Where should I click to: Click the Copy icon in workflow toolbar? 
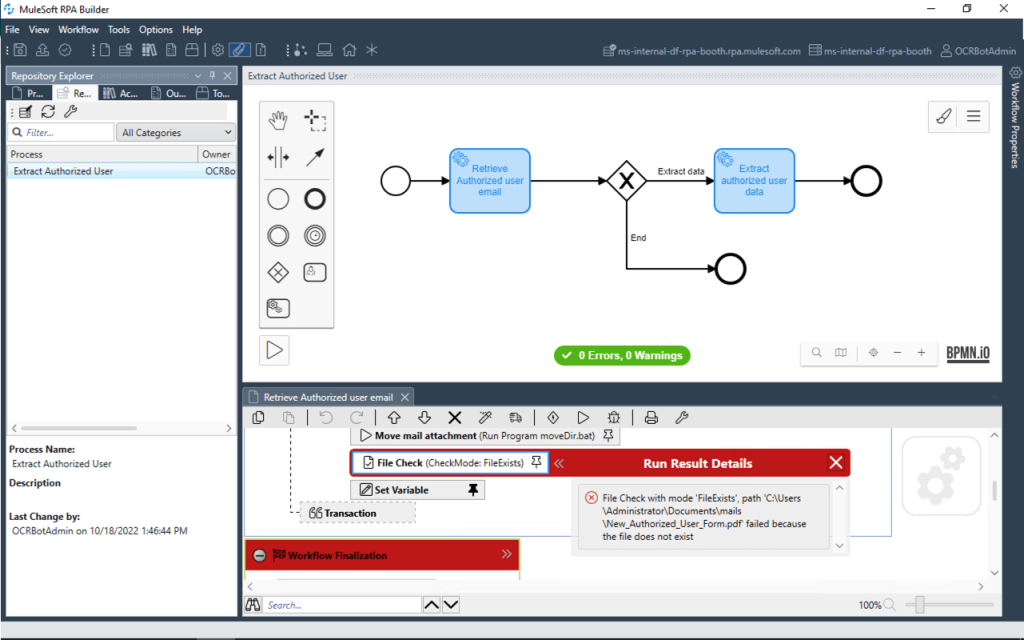[x=259, y=418]
